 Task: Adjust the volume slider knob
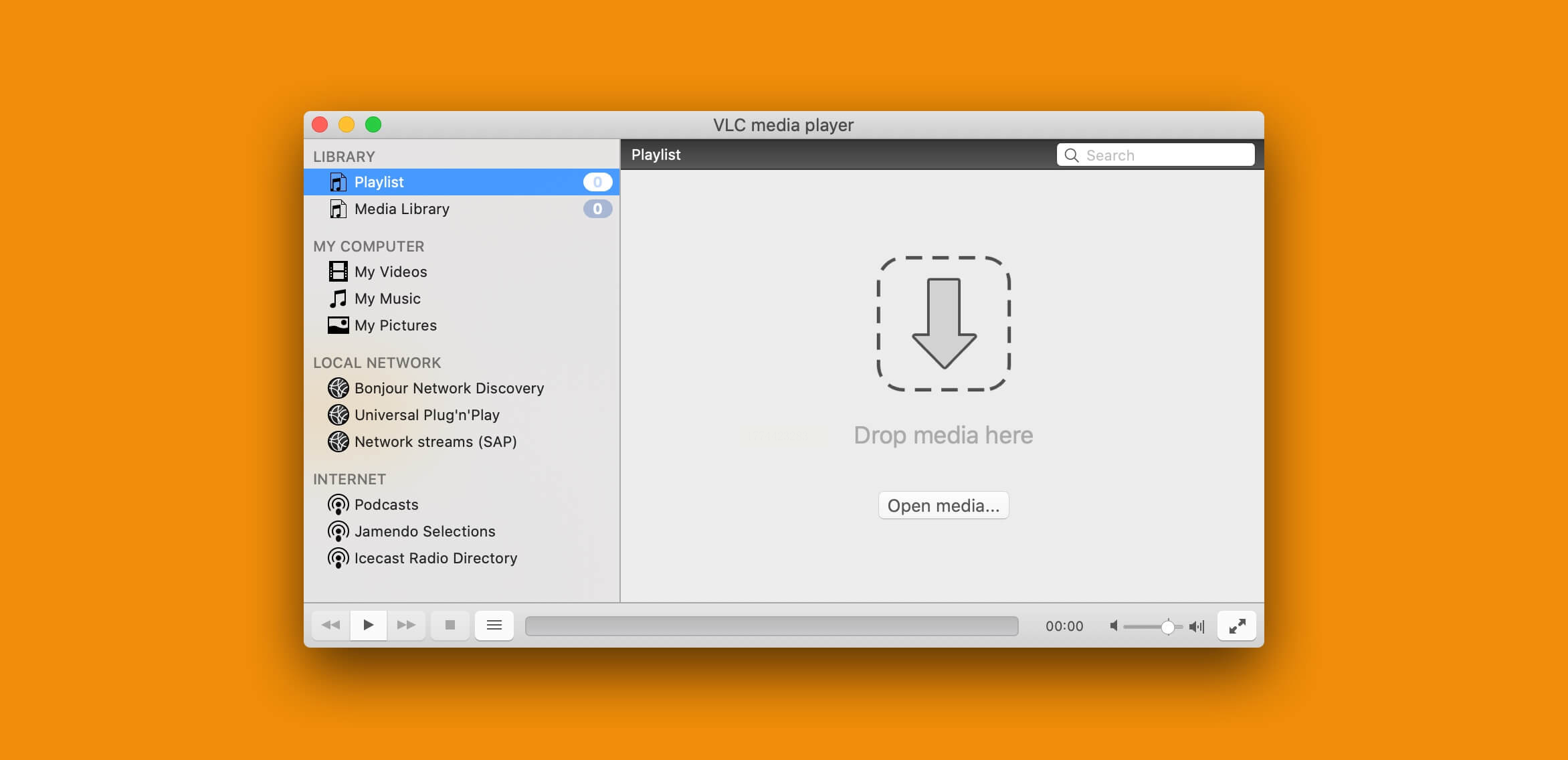(1168, 626)
